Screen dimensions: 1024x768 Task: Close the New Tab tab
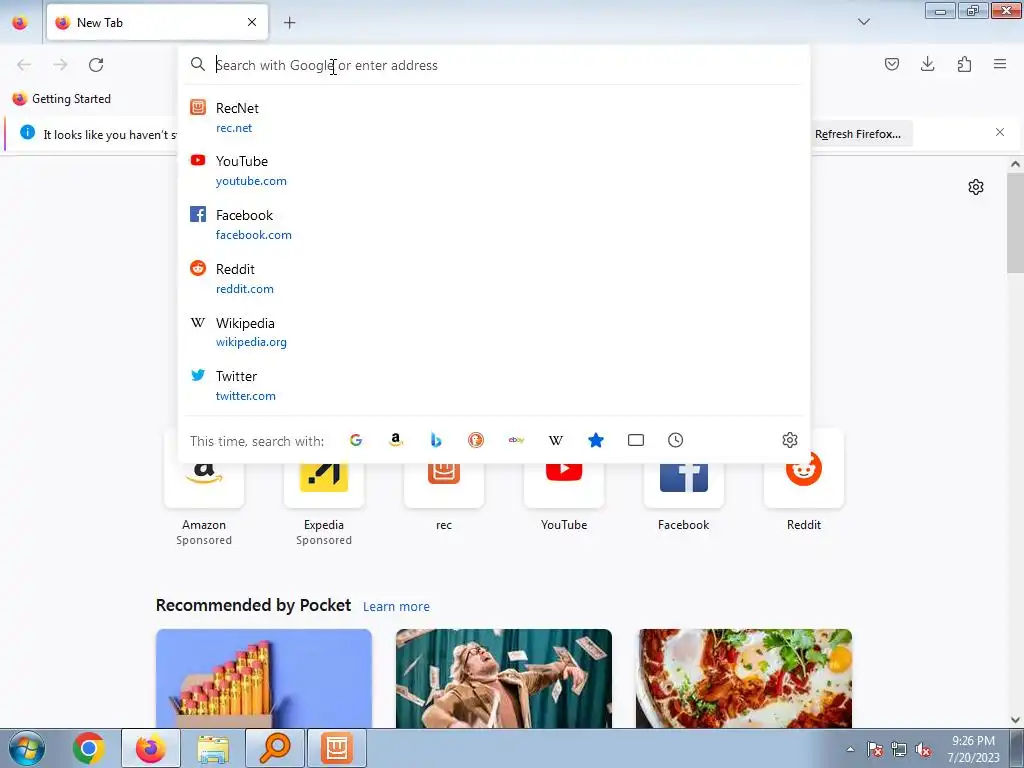click(252, 22)
